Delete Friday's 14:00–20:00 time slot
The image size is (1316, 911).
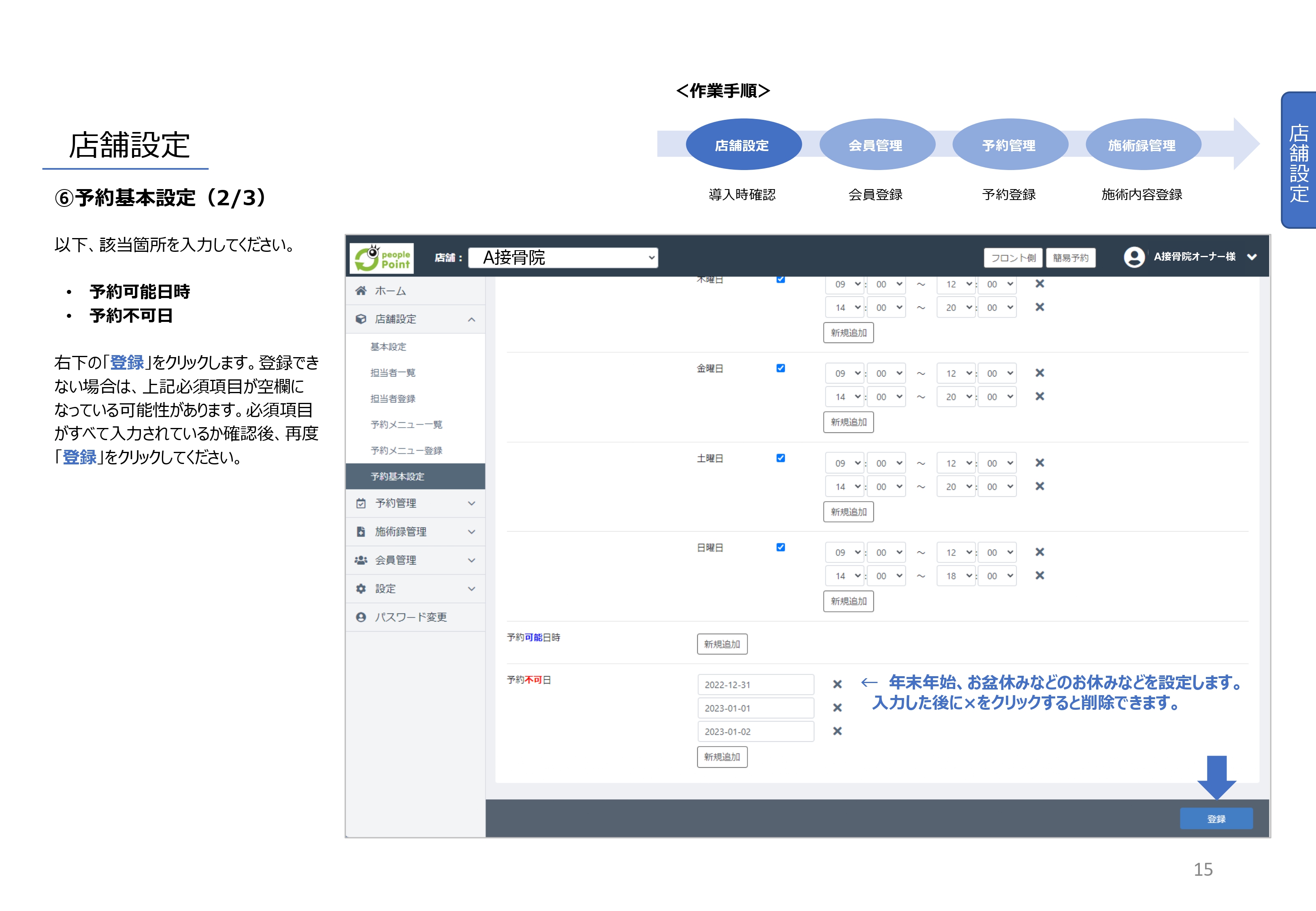[x=1039, y=397]
